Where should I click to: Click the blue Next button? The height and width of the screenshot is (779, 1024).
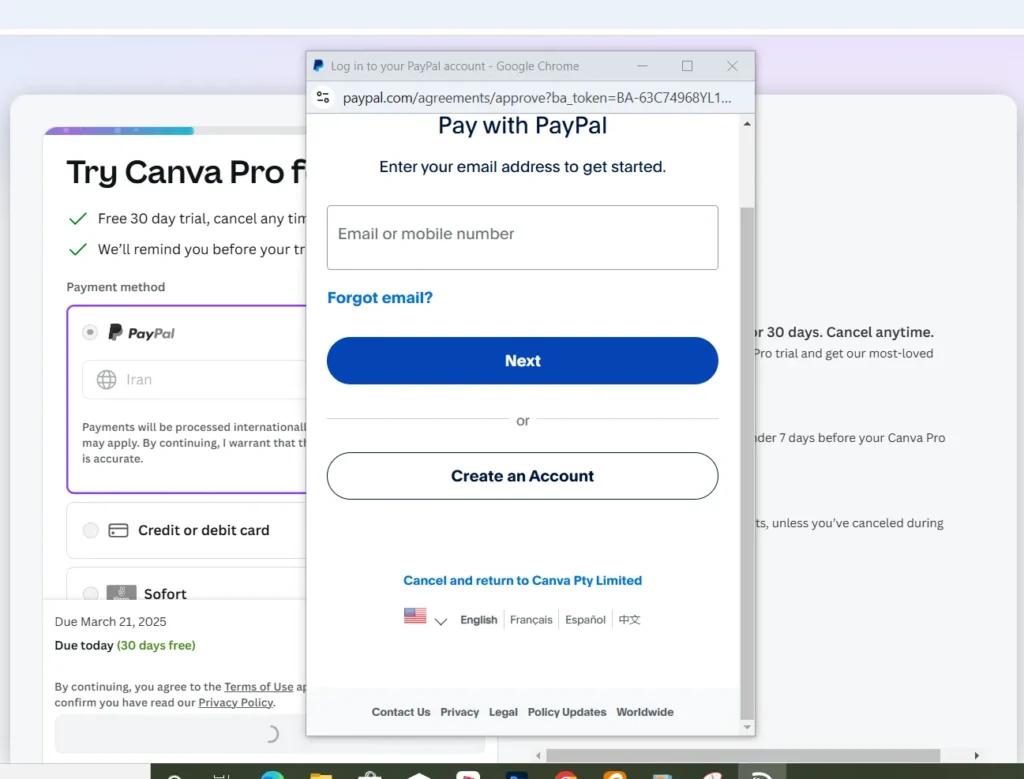(522, 360)
